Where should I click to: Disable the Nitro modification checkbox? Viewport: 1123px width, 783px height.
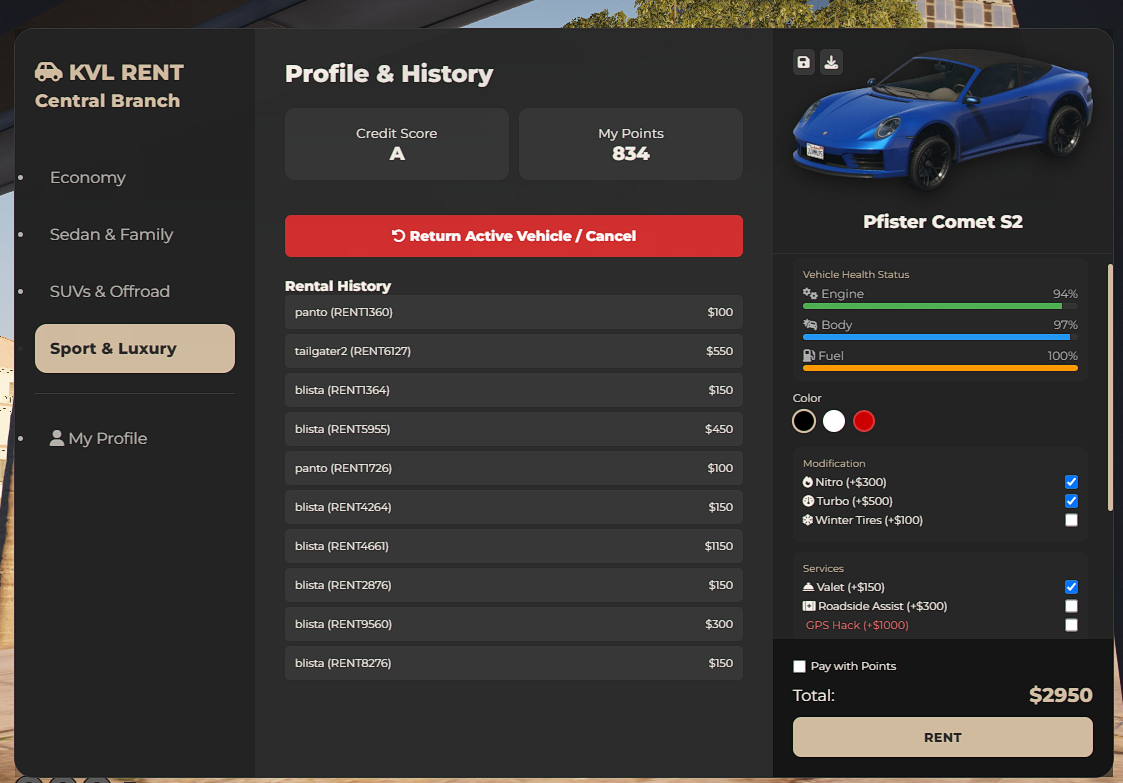click(1071, 482)
